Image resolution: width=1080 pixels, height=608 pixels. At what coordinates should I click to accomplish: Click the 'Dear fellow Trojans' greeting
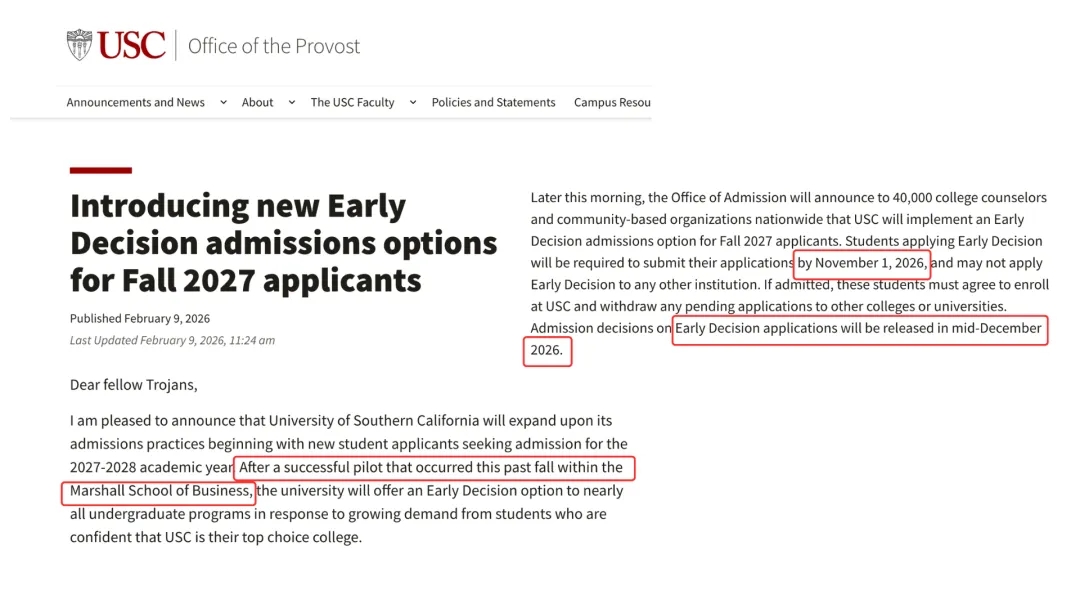click(x=134, y=385)
